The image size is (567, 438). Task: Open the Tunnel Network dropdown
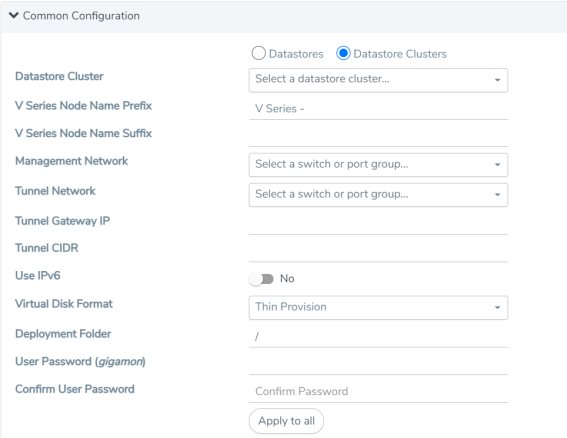(x=378, y=195)
